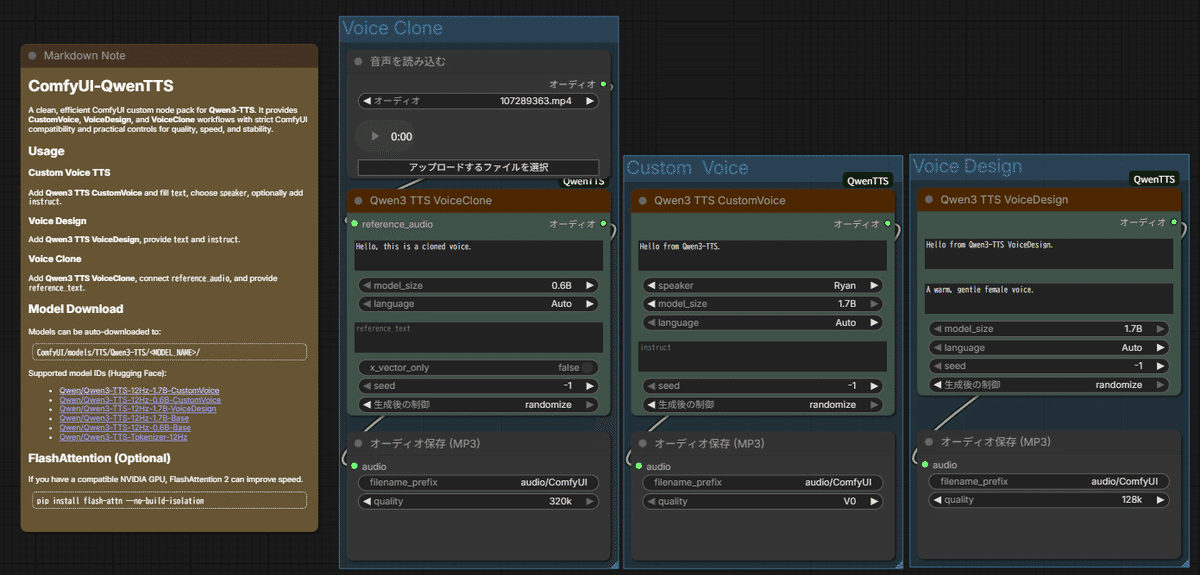Image resolution: width=1200 pixels, height=575 pixels.
Task: Edit 'Hello from Qwen3-TTS VoiceDesign.' text box
Action: 1049,253
